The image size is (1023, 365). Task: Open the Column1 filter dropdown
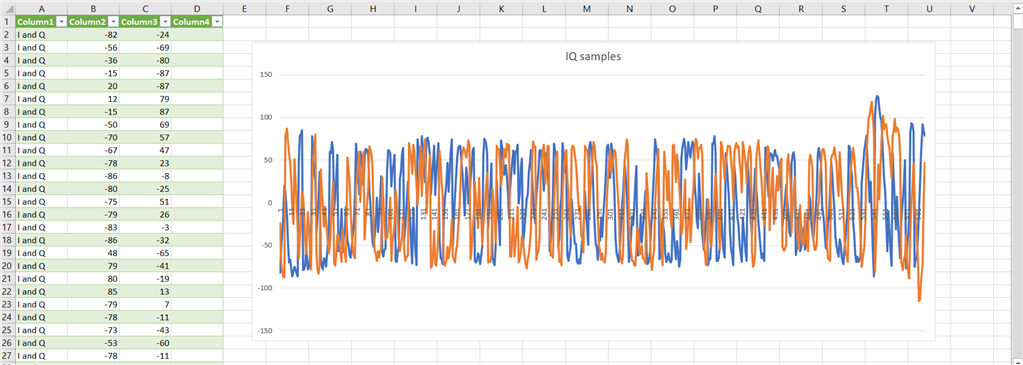[x=61, y=22]
